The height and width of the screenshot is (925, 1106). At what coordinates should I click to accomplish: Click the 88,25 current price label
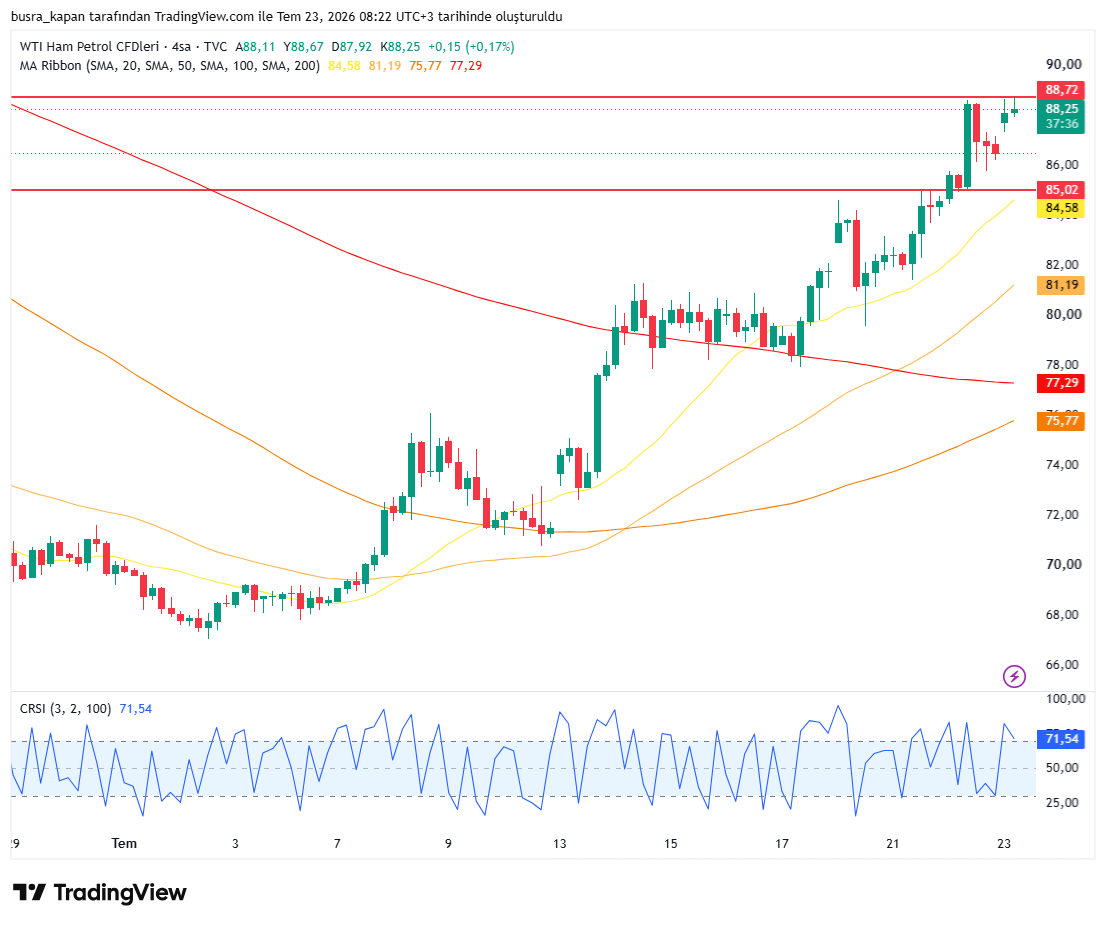click(1061, 109)
